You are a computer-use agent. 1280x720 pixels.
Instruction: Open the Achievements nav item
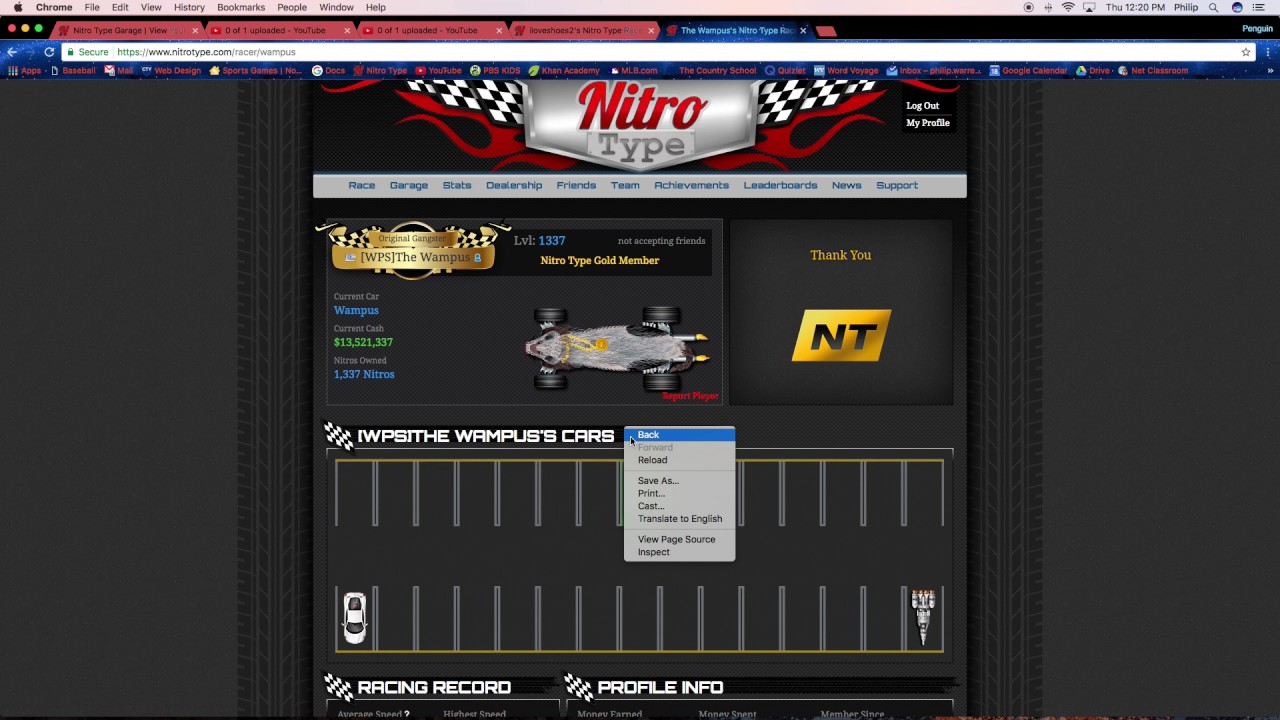click(x=691, y=185)
